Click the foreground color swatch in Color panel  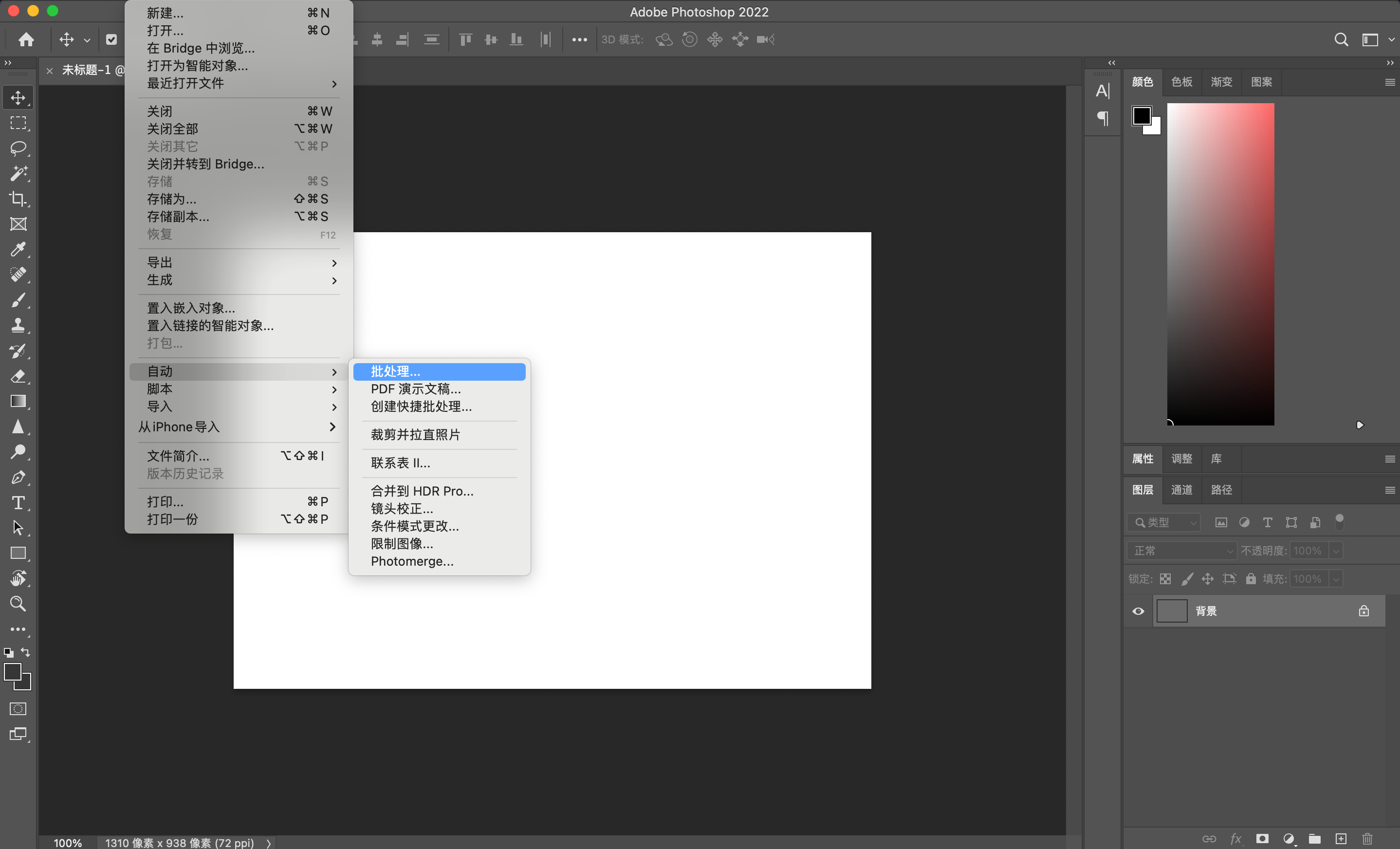click(1142, 116)
